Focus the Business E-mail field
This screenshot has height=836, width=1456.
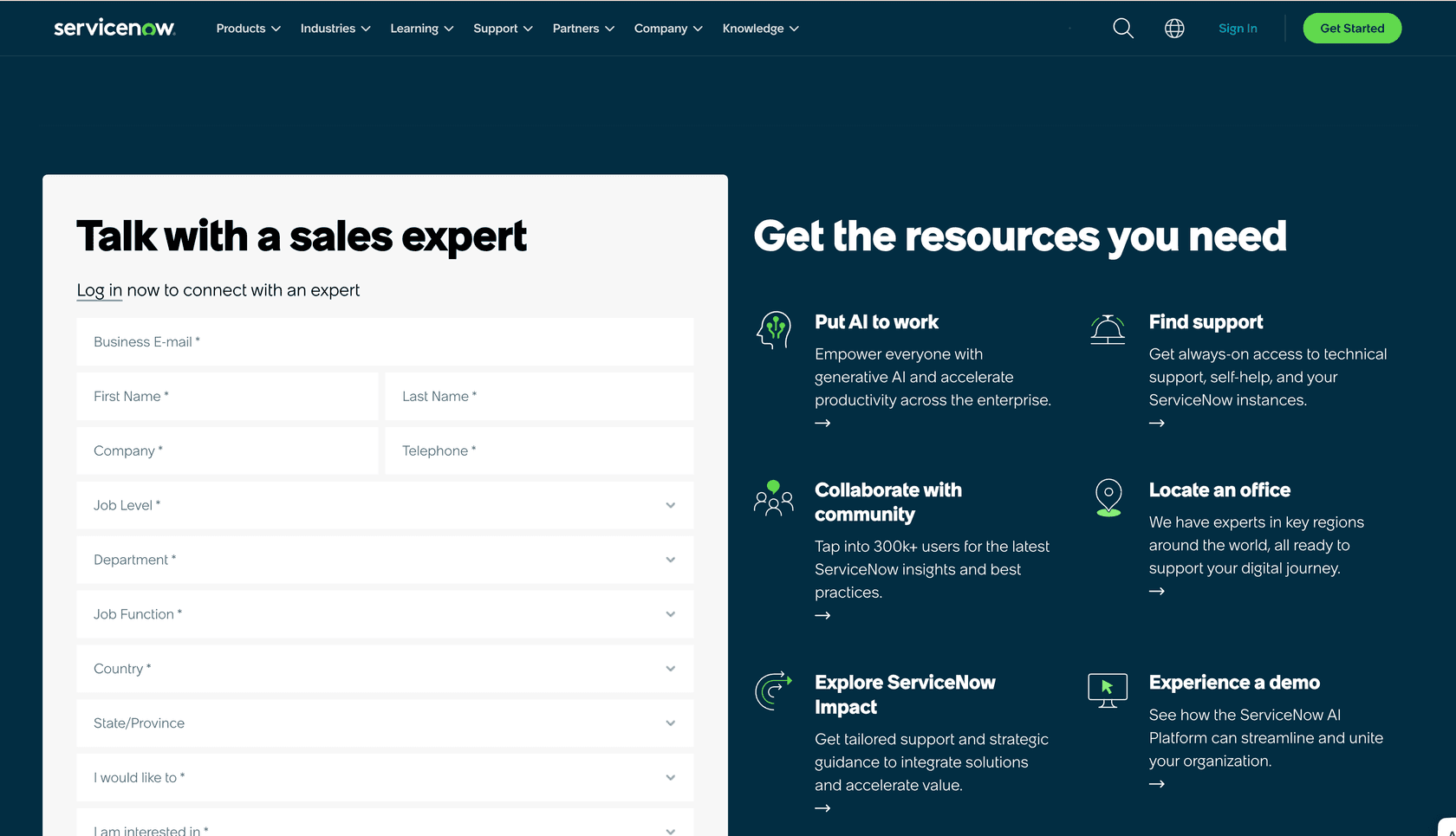pos(385,341)
